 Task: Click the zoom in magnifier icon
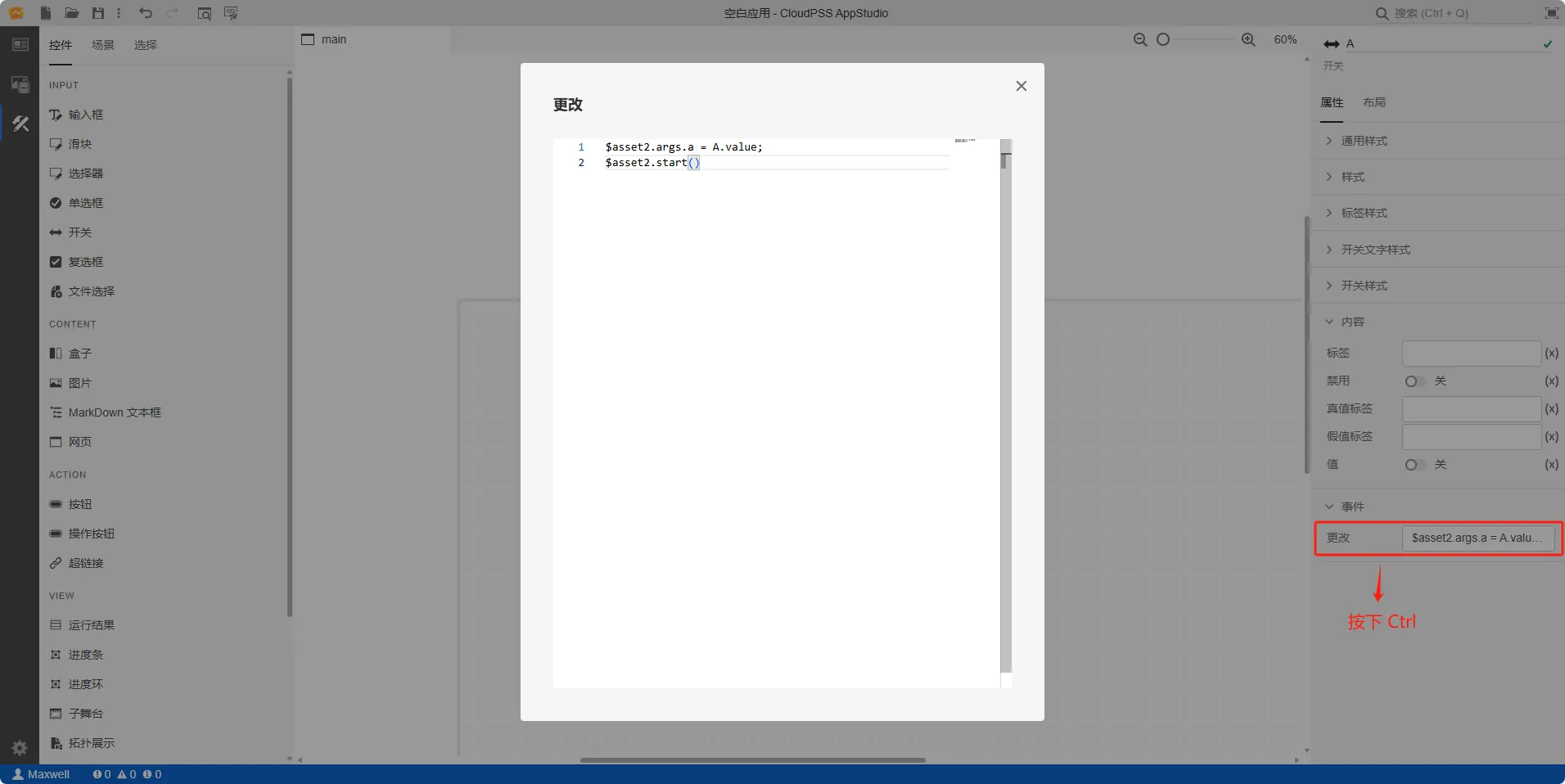tap(1248, 39)
